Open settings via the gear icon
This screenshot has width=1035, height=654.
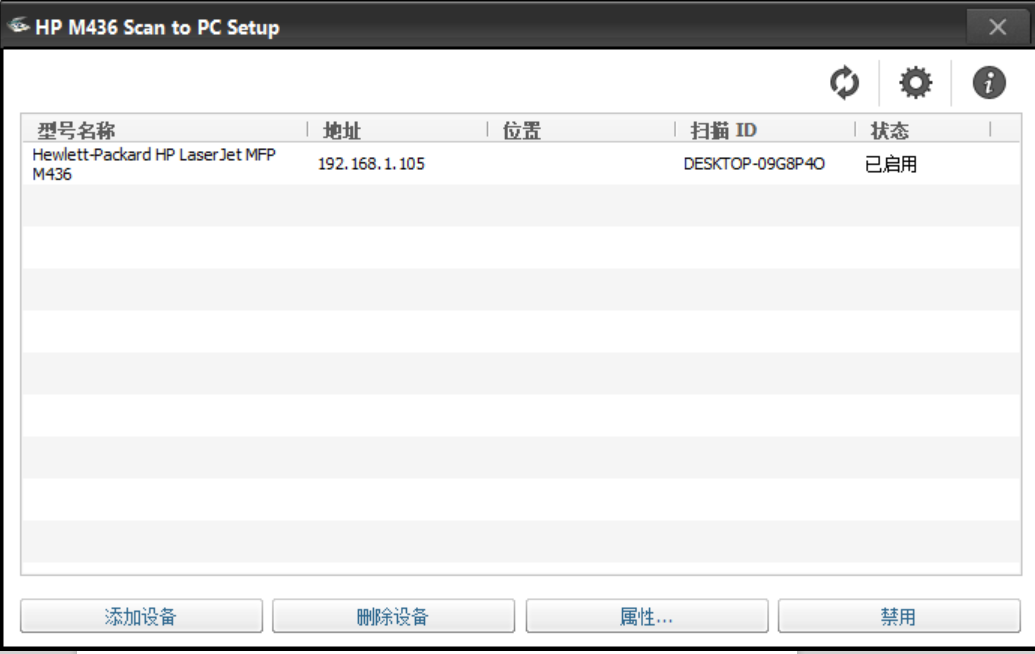[x=915, y=83]
